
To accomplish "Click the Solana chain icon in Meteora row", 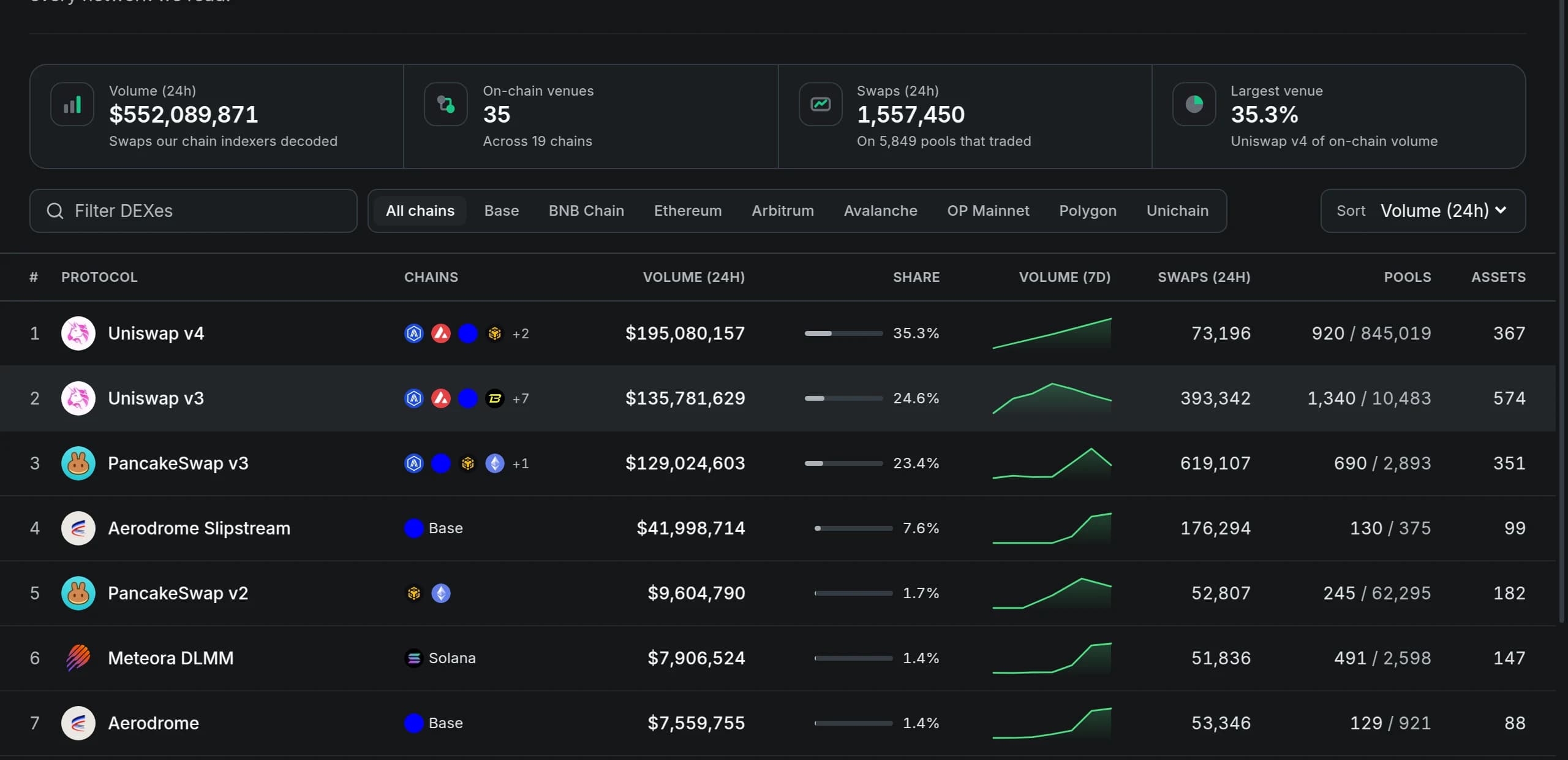I will click(414, 658).
